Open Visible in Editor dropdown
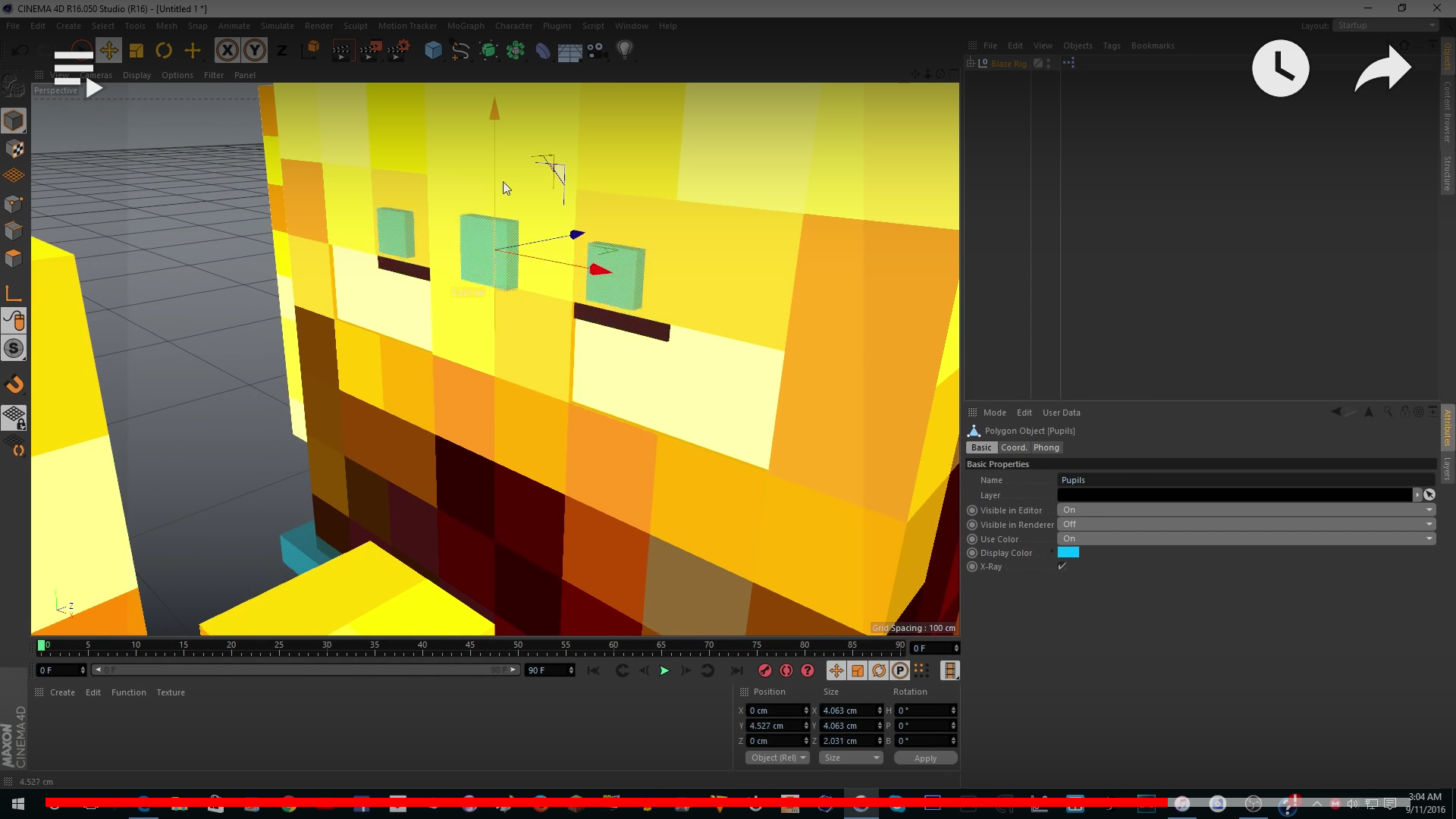 (x=1246, y=510)
